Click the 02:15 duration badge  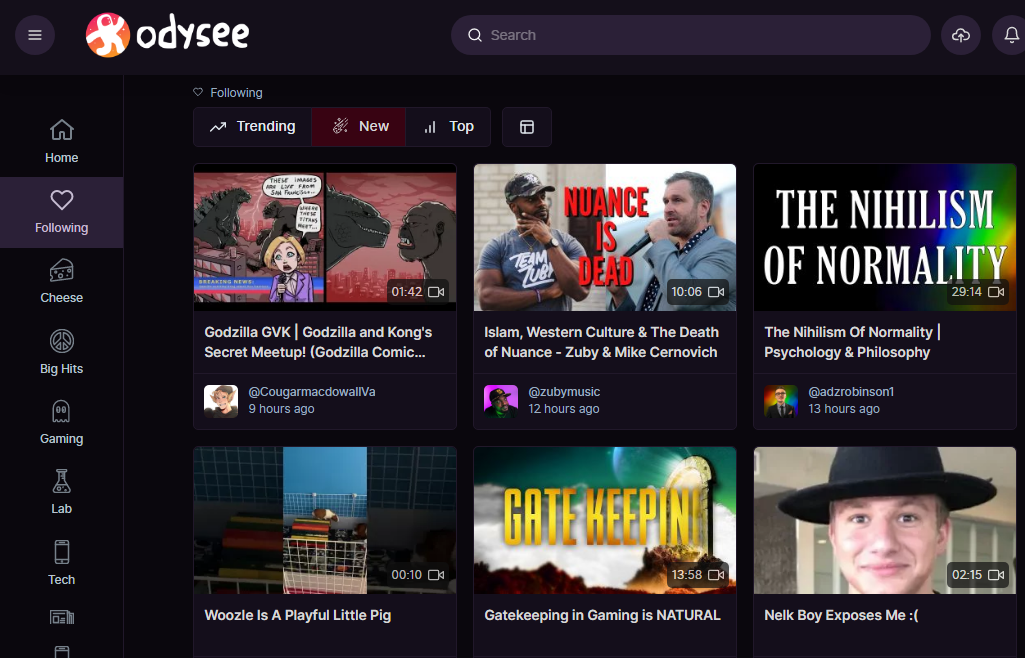click(x=977, y=574)
